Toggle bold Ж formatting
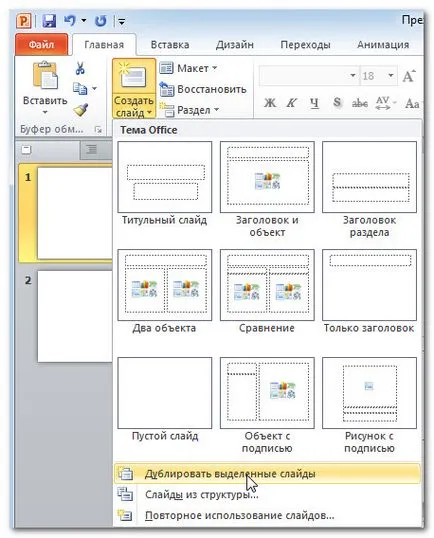The width and height of the screenshot is (434, 538). tap(270, 103)
